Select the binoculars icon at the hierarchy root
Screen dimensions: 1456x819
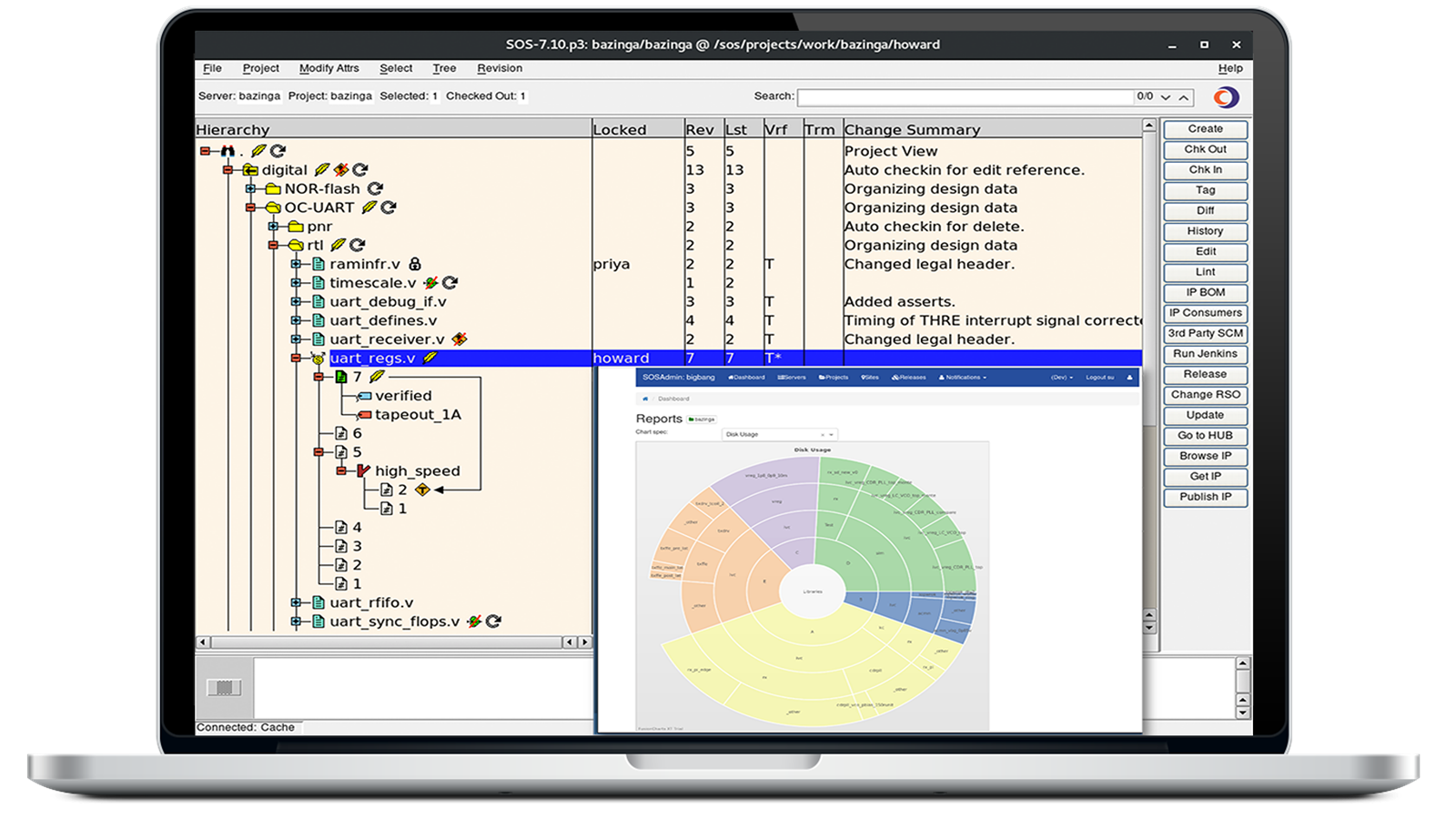point(228,151)
